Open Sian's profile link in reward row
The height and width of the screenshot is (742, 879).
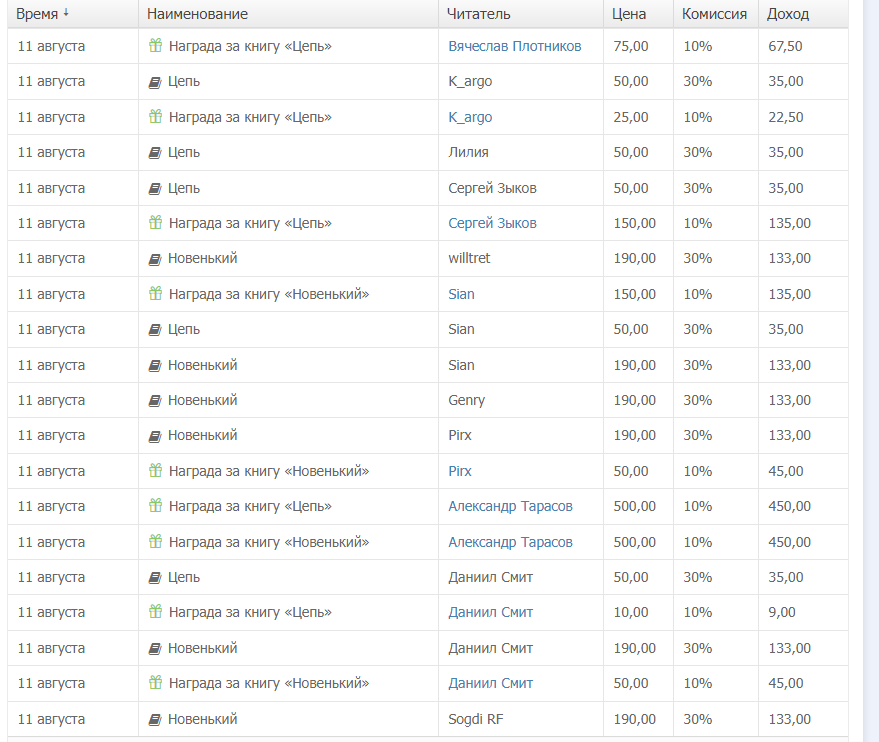coord(461,294)
